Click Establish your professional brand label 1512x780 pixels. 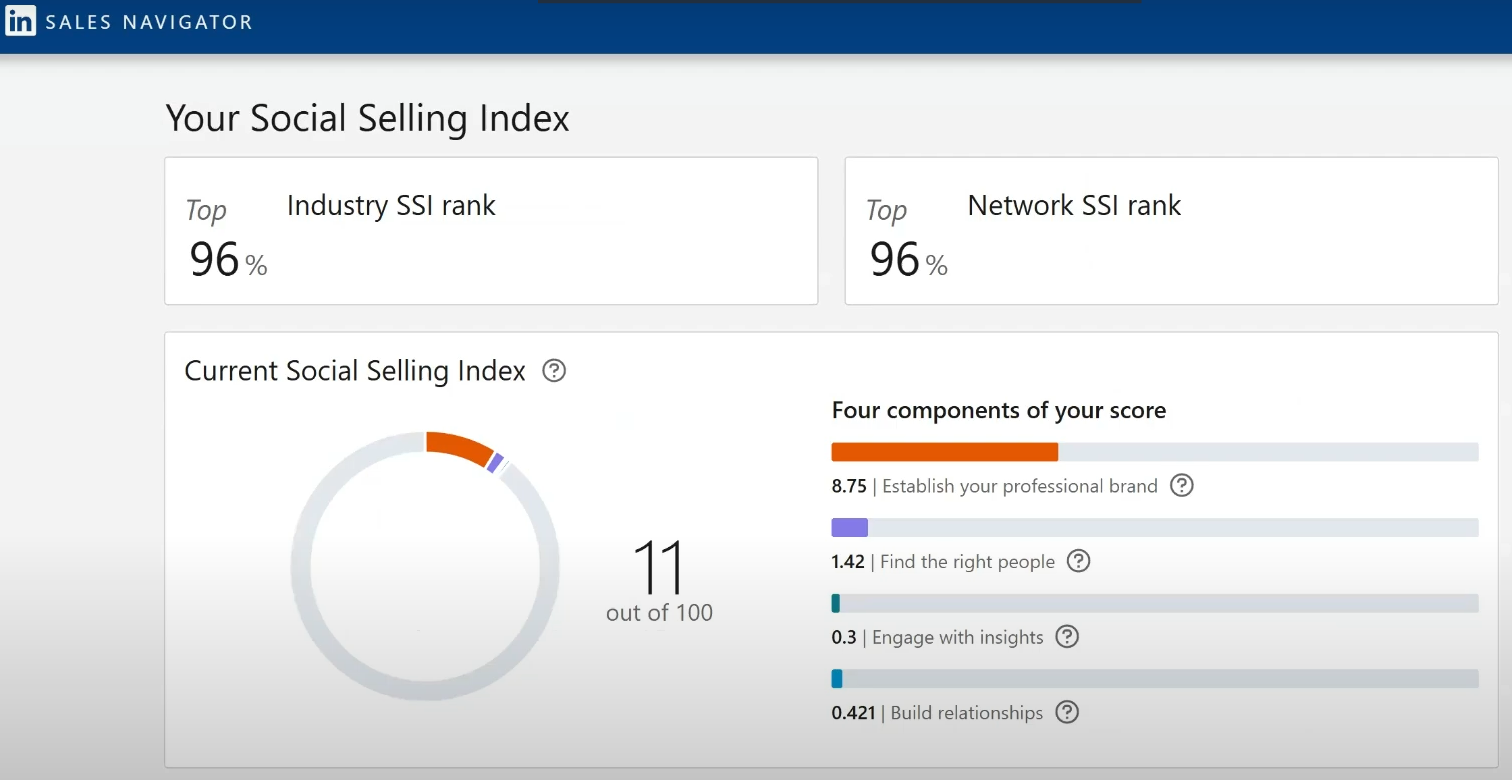[1020, 486]
